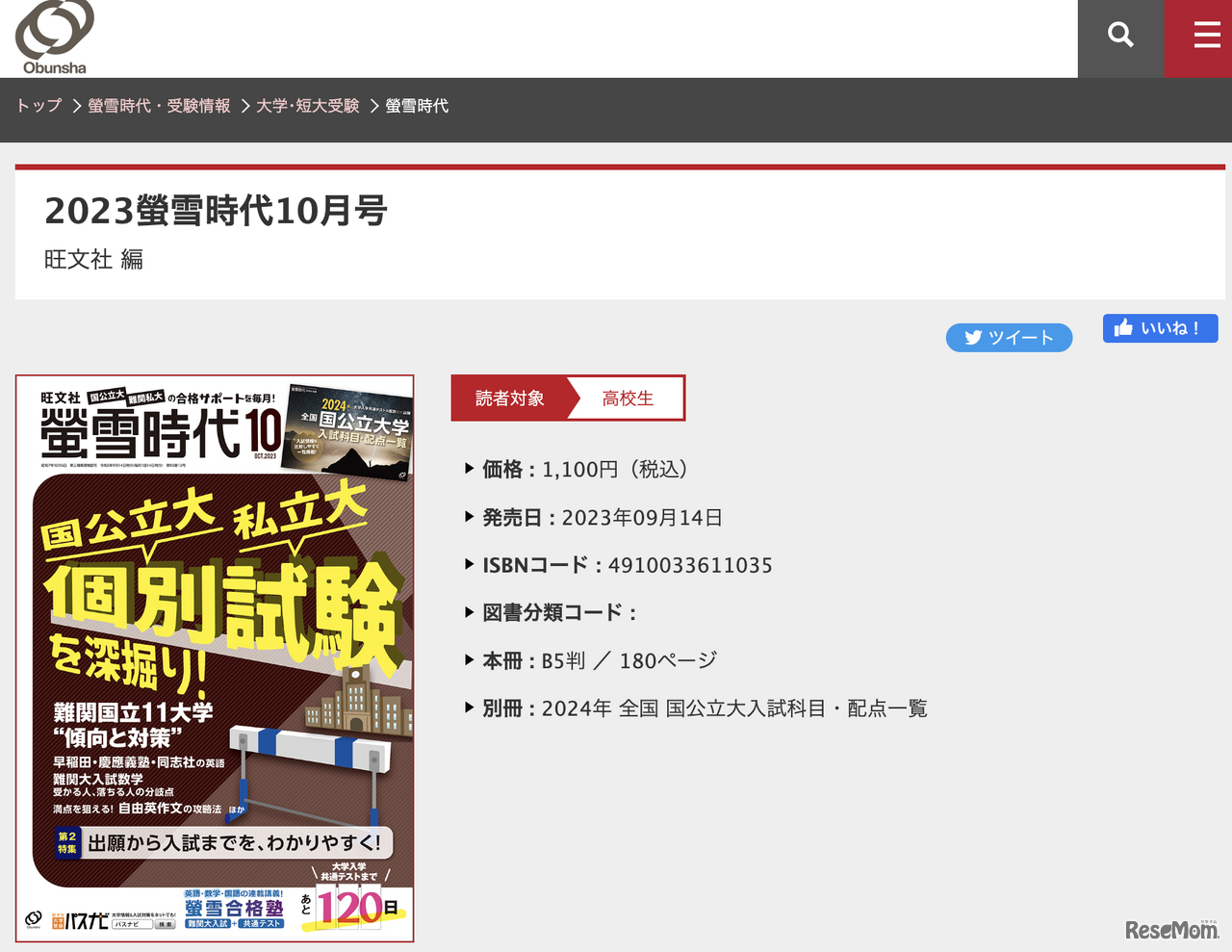The height and width of the screenshot is (952, 1232).
Task: Expand the ISBNコード detail row arrow
Action: (x=467, y=565)
